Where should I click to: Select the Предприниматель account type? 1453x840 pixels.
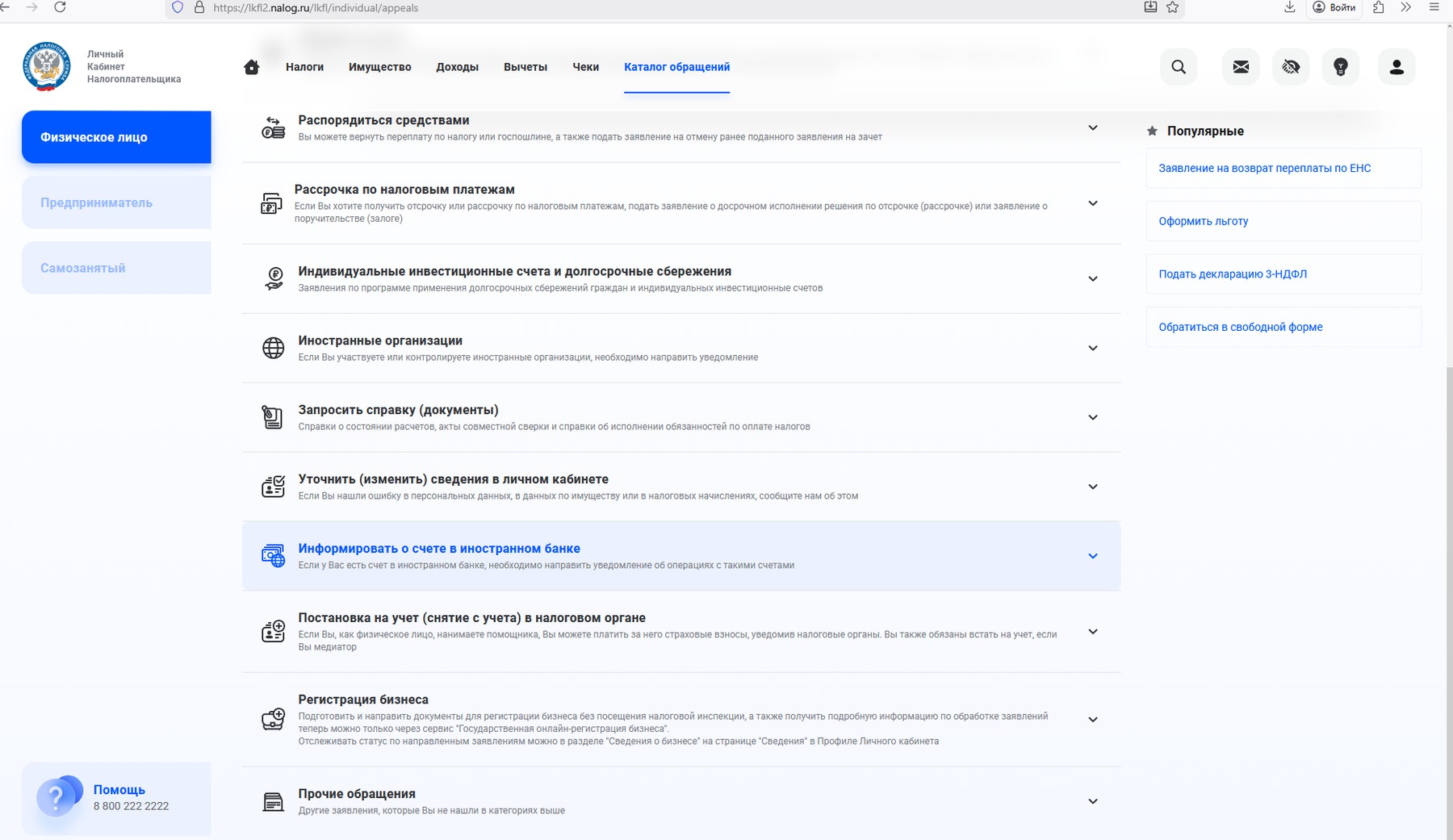pos(116,203)
